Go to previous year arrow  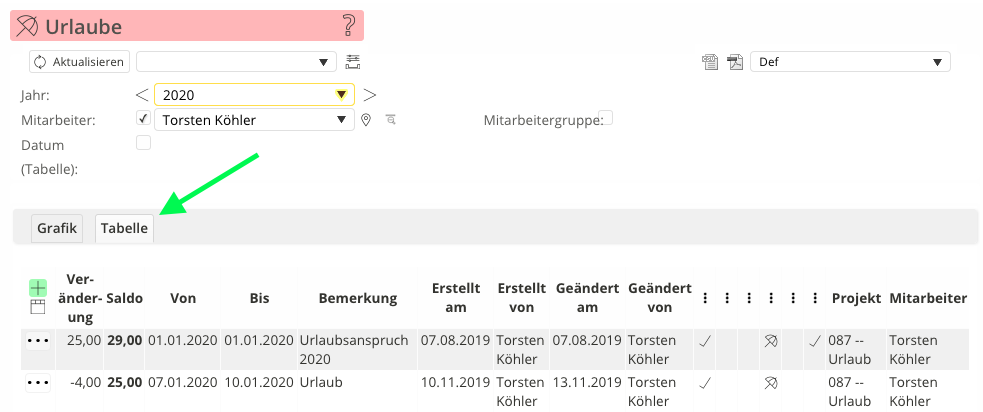pos(142,95)
